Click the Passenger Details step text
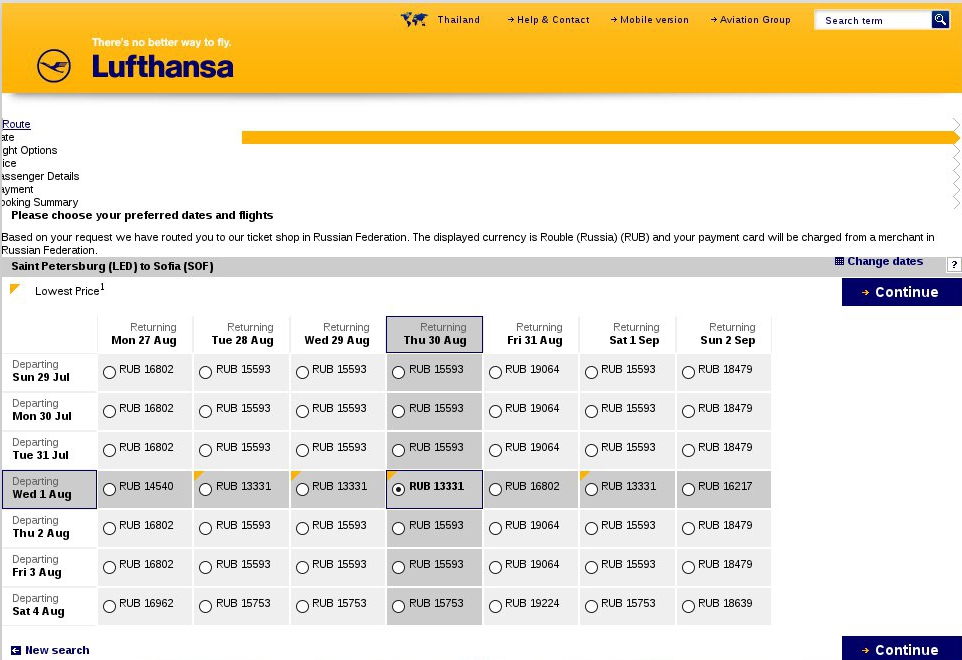 pyautogui.click(x=40, y=176)
